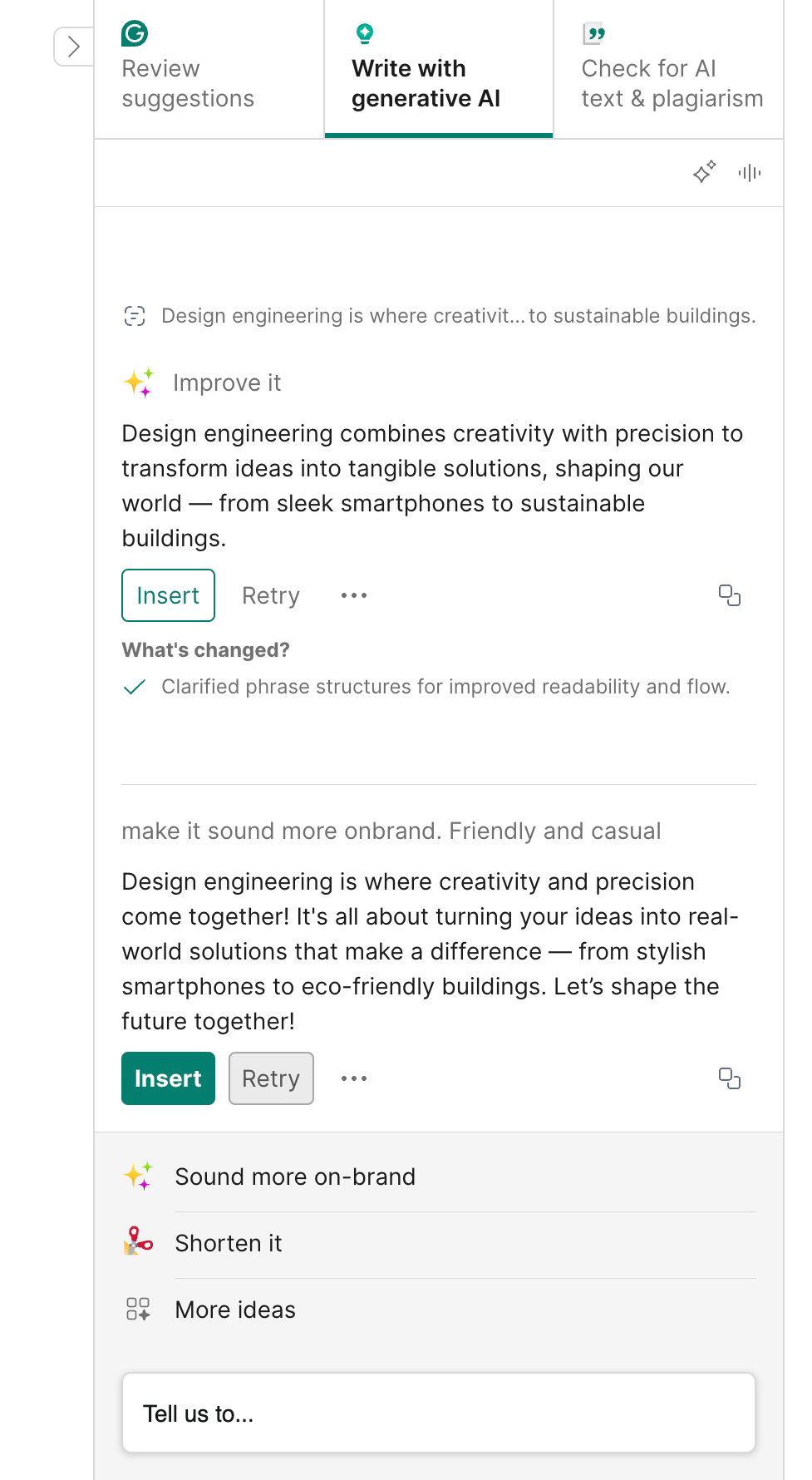Choose the Sound more on-brand prompt
The image size is (812, 1480).
click(295, 1177)
